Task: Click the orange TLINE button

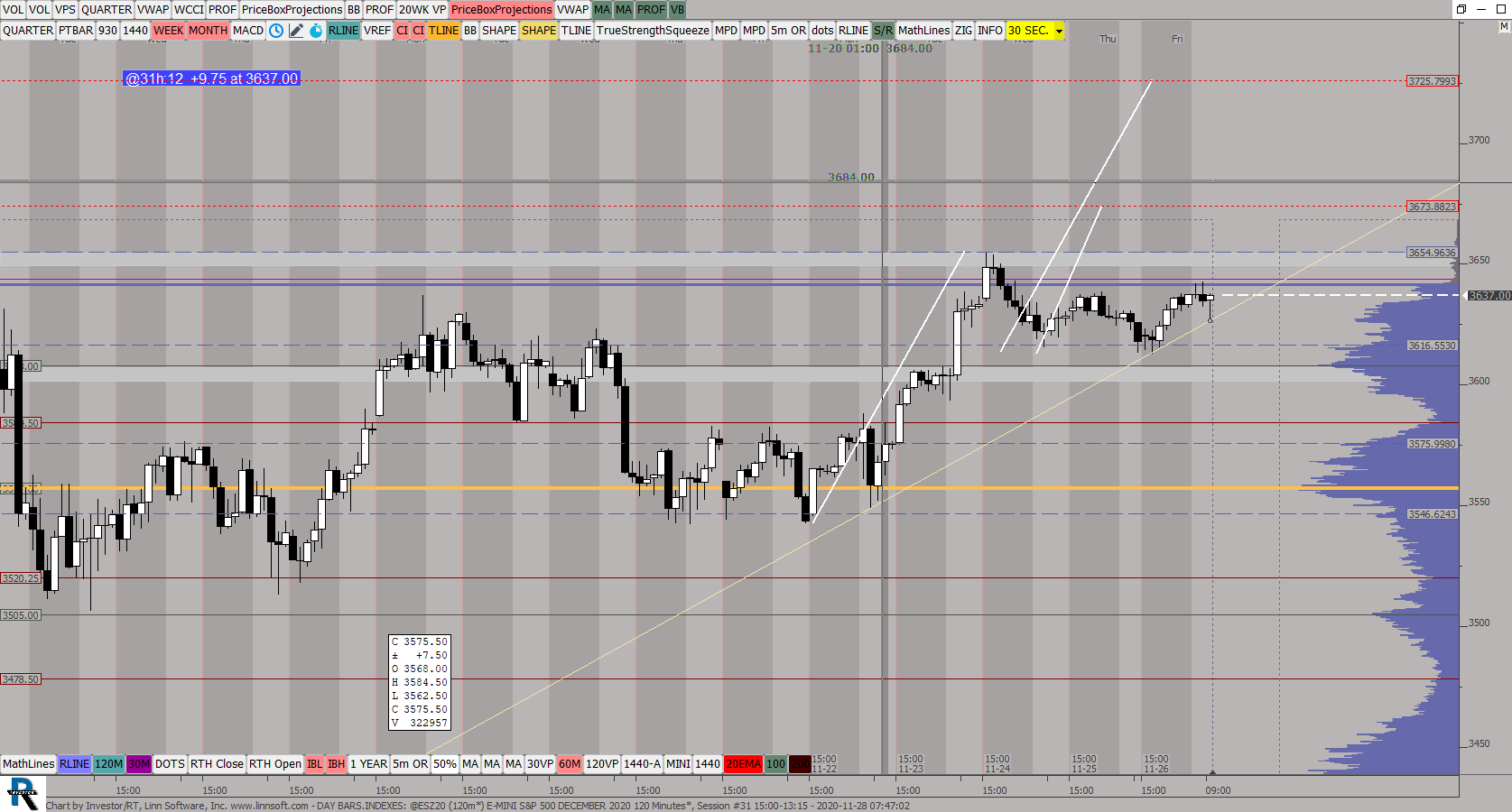Action: [443, 30]
